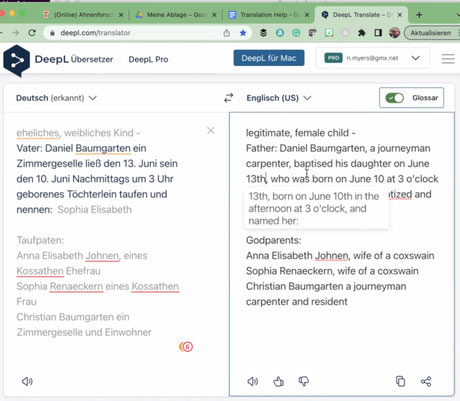The width and height of the screenshot is (460, 401).
Task: Click the stacked-layers extension icon
Action: (x=263, y=33)
